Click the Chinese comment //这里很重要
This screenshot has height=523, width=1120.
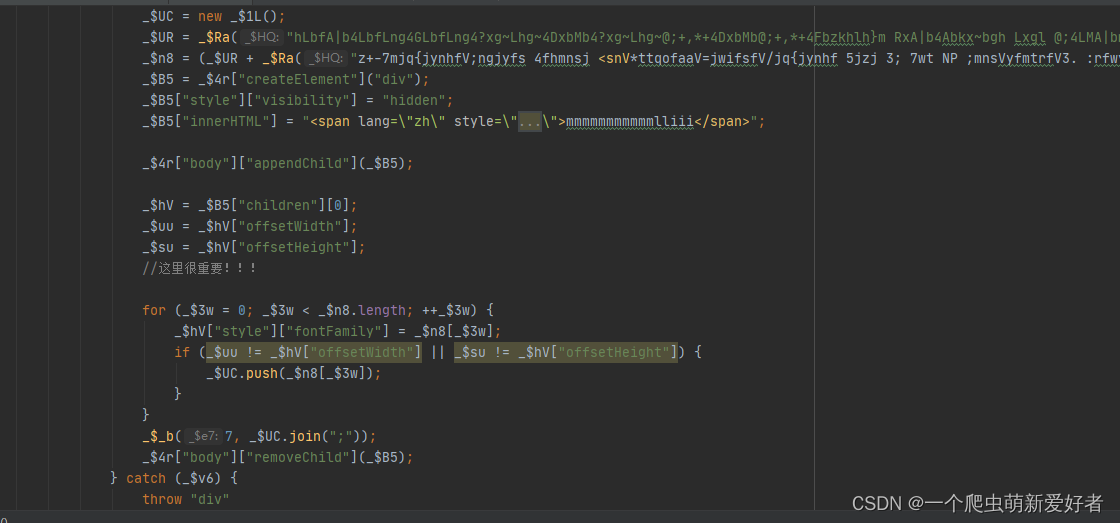pyautogui.click(x=199, y=269)
